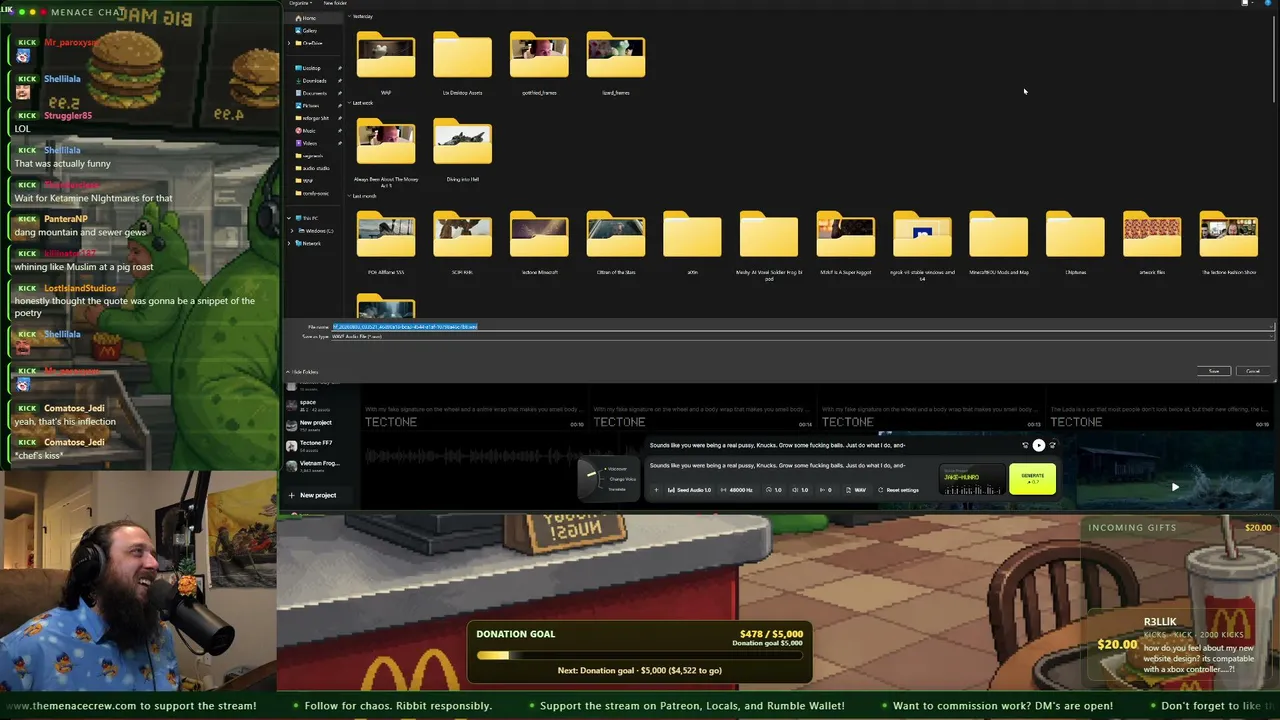The width and height of the screenshot is (1280, 720).
Task: Click the Save button
Action: point(1214,371)
